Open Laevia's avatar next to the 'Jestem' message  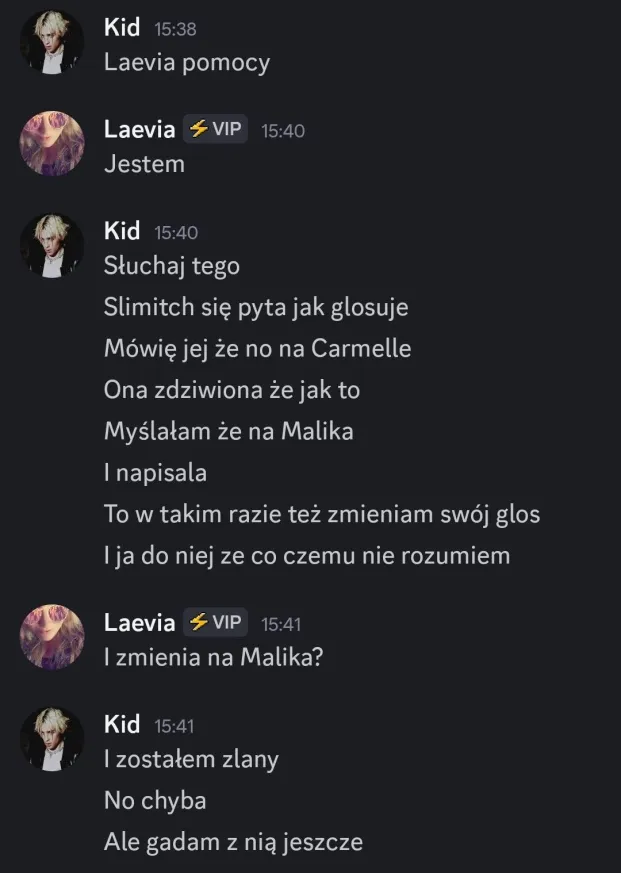point(52,144)
